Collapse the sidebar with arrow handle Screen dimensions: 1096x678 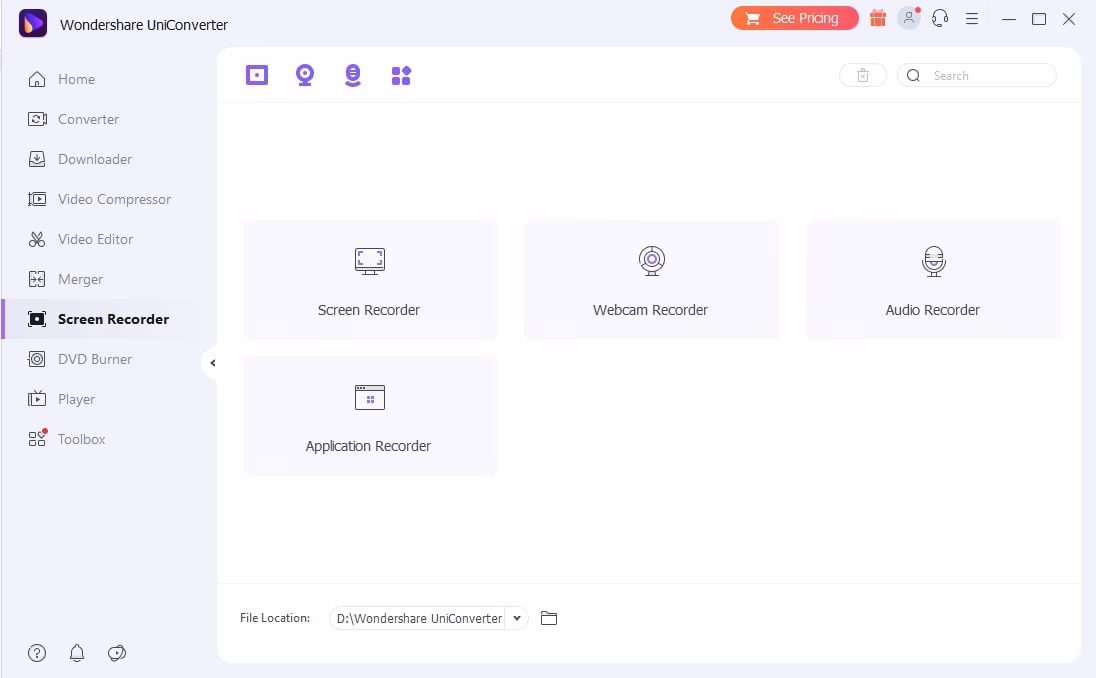(x=212, y=363)
